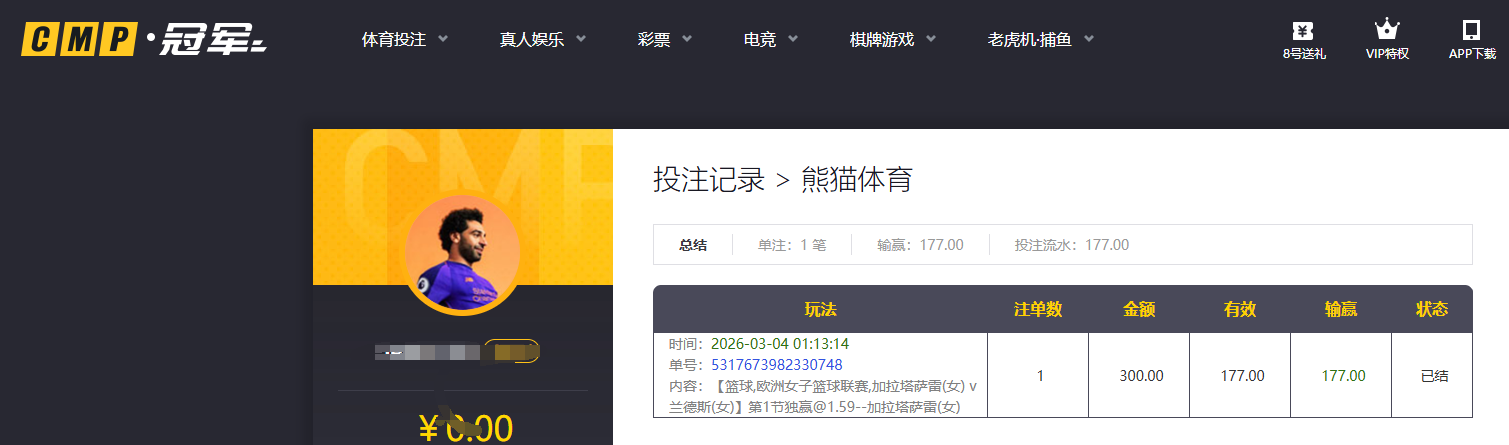Go back to 投注记录 in the breadcrumb

pyautogui.click(x=708, y=180)
